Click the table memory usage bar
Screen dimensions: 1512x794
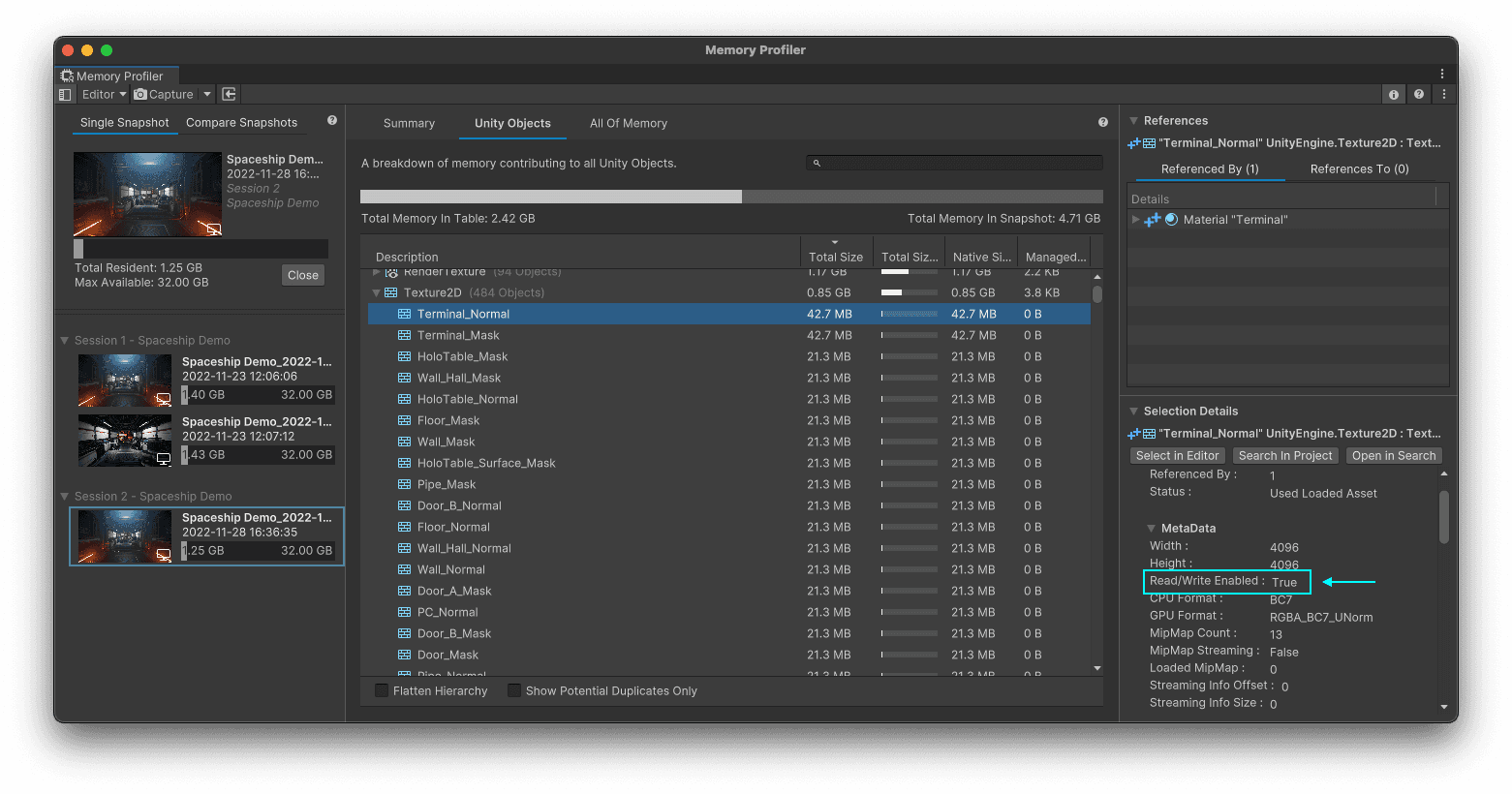pyautogui.click(x=731, y=197)
